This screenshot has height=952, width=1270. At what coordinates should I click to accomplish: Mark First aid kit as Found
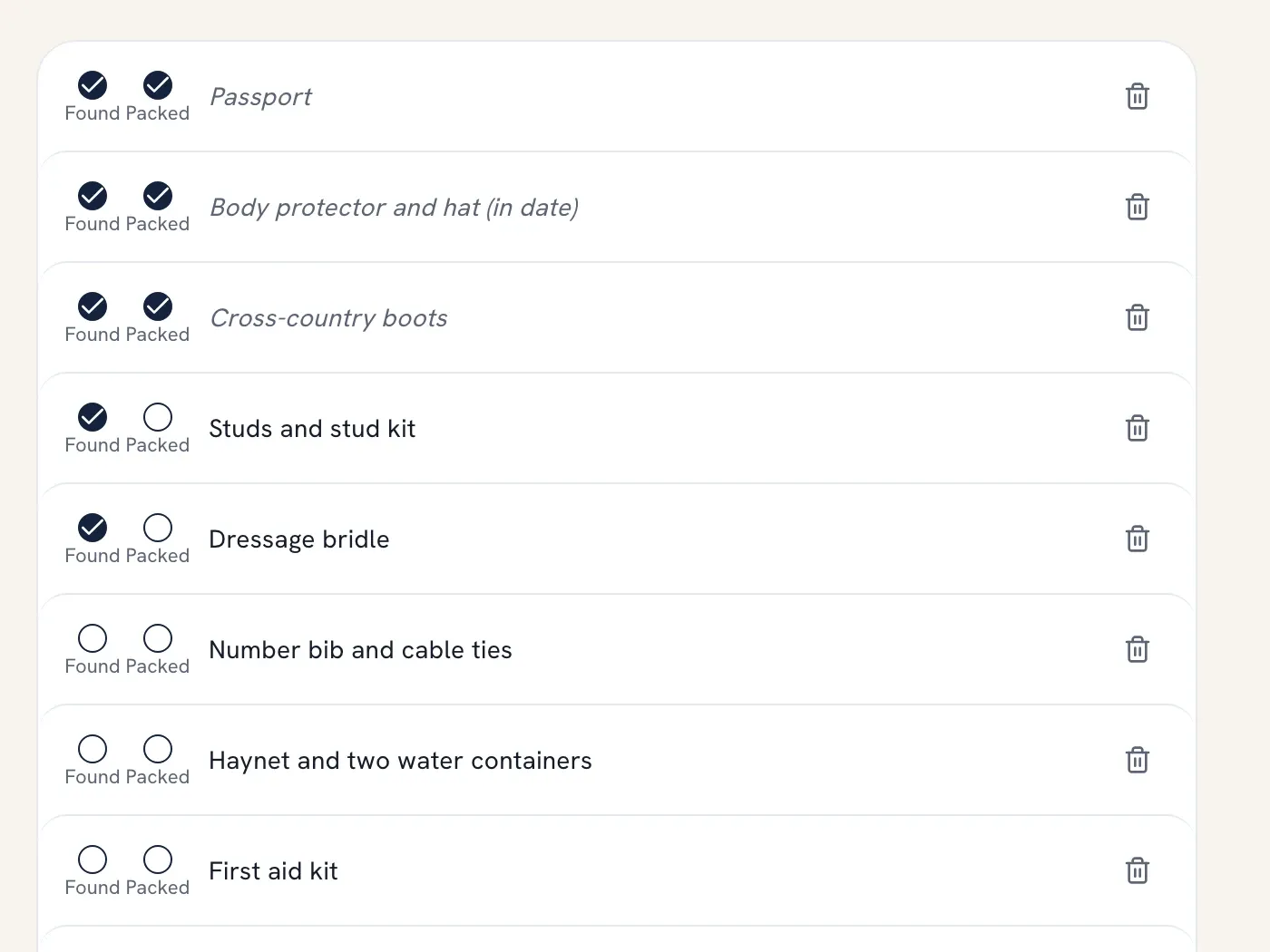pos(93,860)
